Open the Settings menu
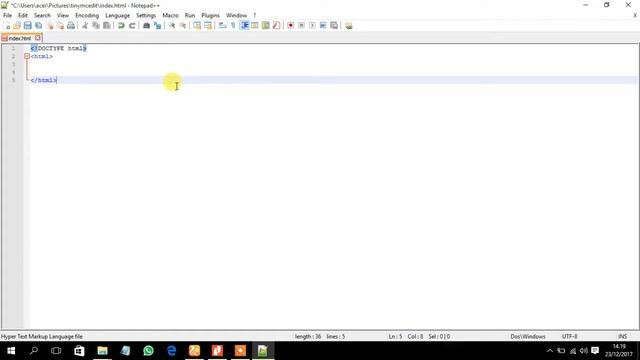This screenshot has height=360, width=640. [x=146, y=16]
